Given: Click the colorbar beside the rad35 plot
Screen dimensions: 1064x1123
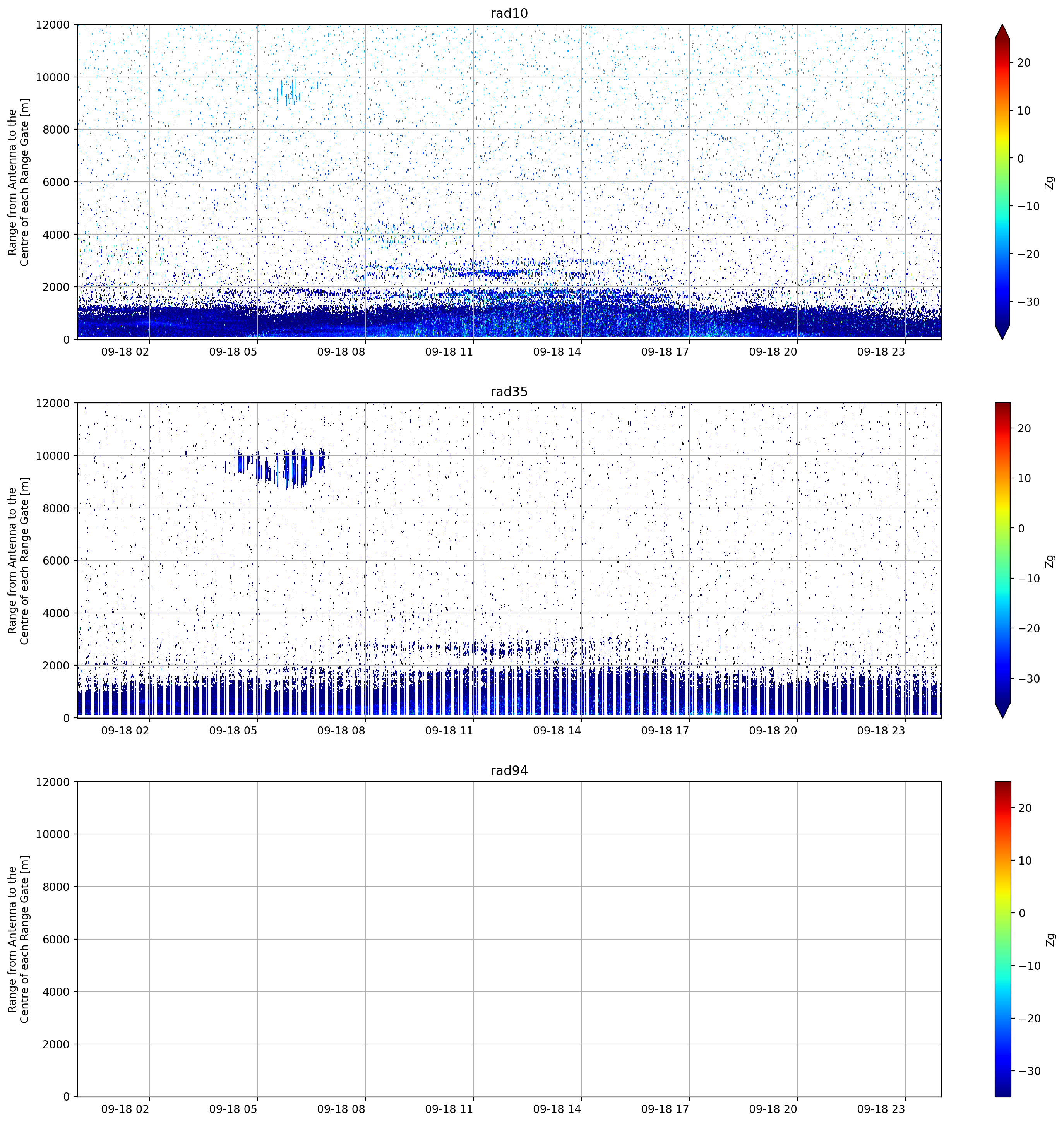Looking at the screenshot, I should coord(1002,560).
